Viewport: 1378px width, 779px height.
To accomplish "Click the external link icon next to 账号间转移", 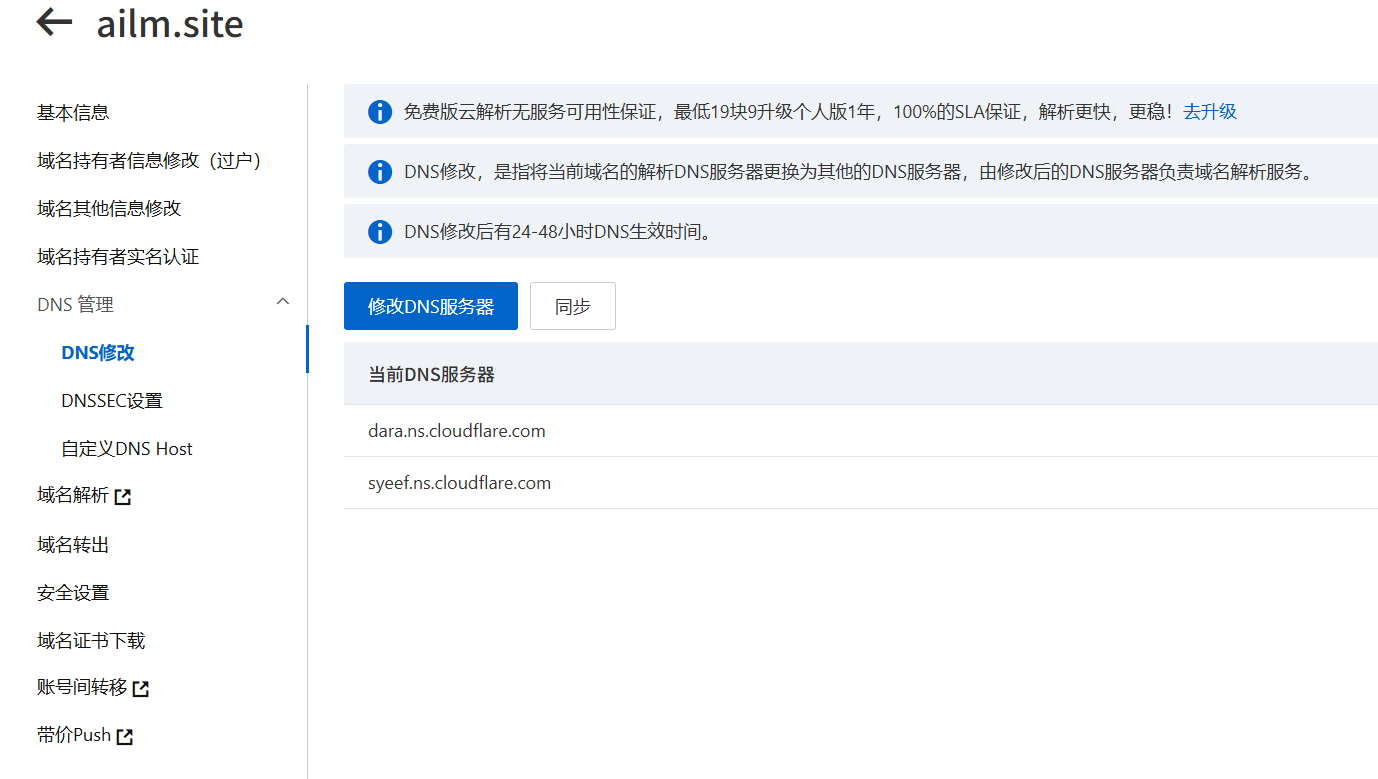I will (141, 689).
